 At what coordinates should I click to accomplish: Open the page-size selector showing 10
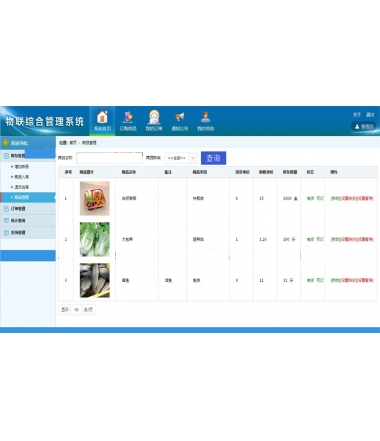pos(76,310)
